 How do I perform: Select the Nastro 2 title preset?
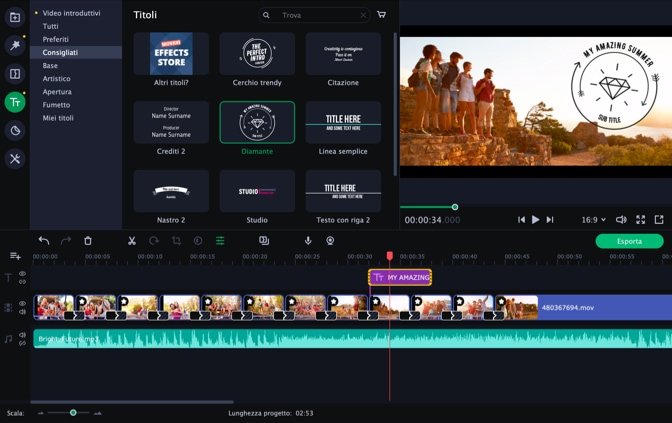pyautogui.click(x=171, y=191)
